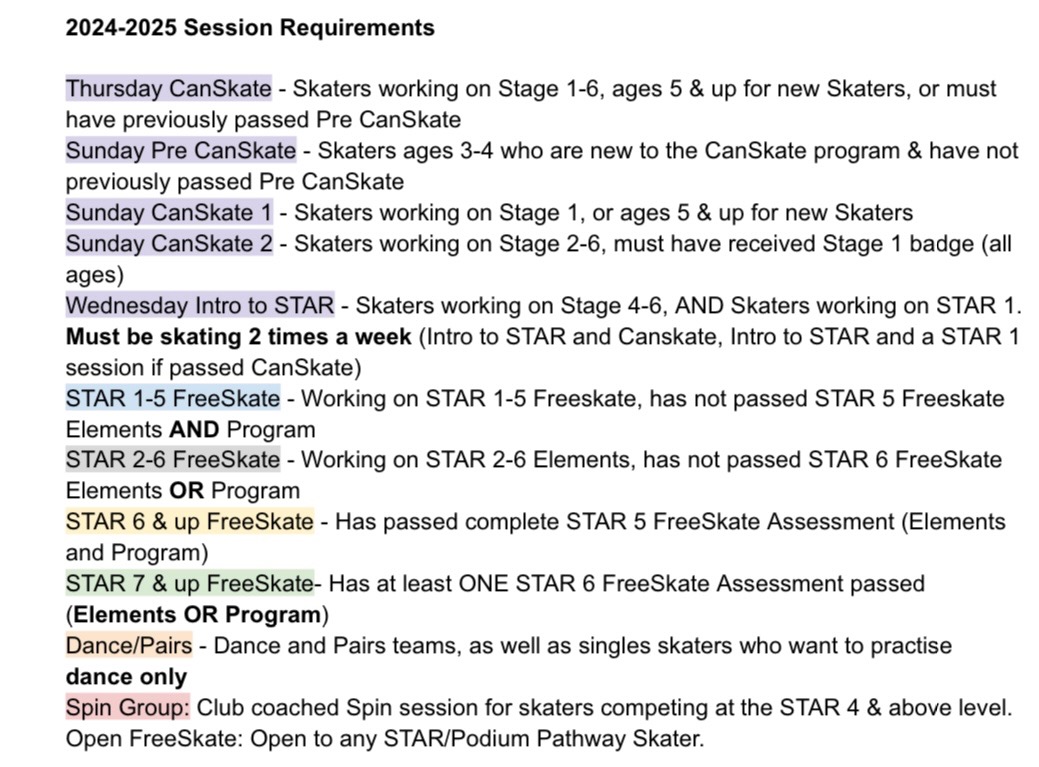Select the orange Dance/Pairs label
The width and height of the screenshot is (1039, 767).
129,645
